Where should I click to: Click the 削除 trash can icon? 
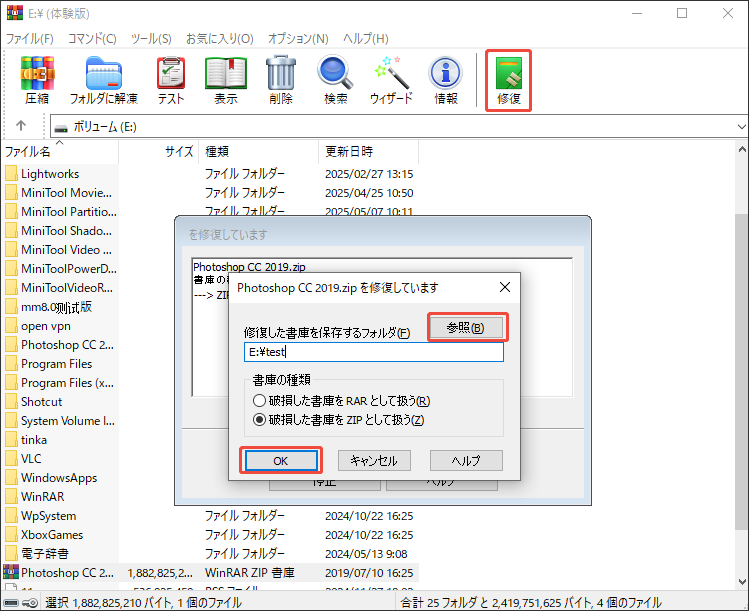(x=281, y=73)
